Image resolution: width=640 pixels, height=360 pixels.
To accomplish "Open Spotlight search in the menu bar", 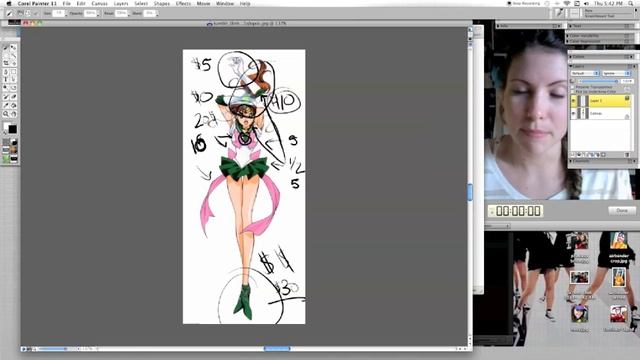I will [631, 3].
